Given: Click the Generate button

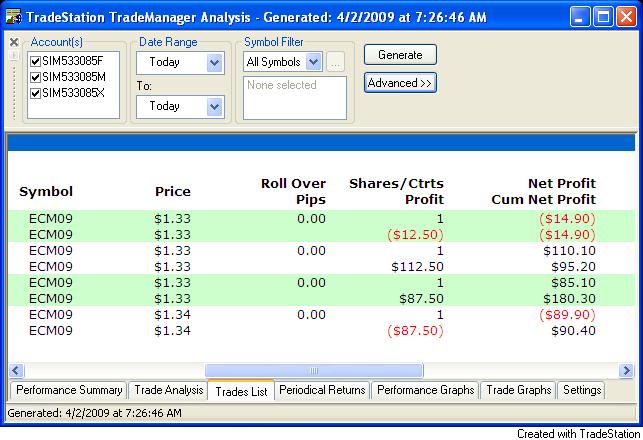Looking at the screenshot, I should click(400, 55).
